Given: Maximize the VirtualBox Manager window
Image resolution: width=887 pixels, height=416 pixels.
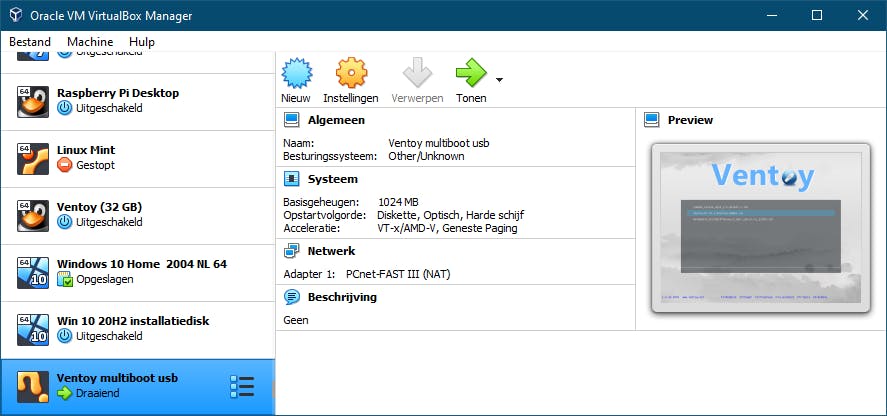Looking at the screenshot, I should (x=817, y=15).
